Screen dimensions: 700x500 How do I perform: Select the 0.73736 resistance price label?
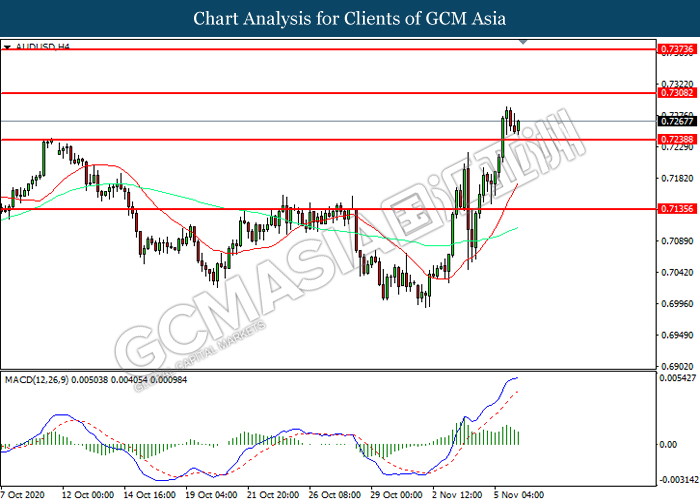(x=677, y=49)
